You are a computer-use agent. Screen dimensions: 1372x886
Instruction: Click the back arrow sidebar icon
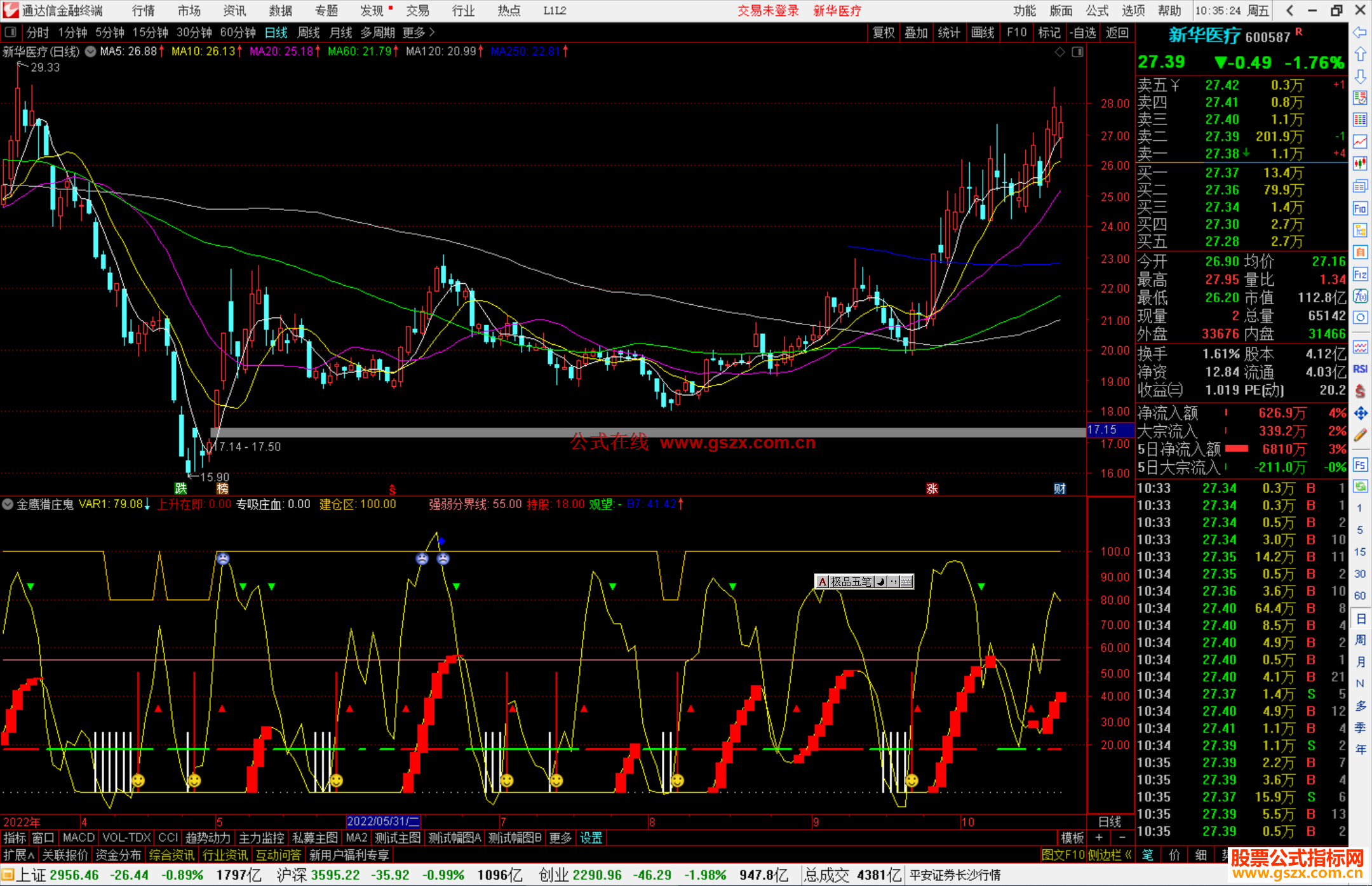pyautogui.click(x=1360, y=32)
